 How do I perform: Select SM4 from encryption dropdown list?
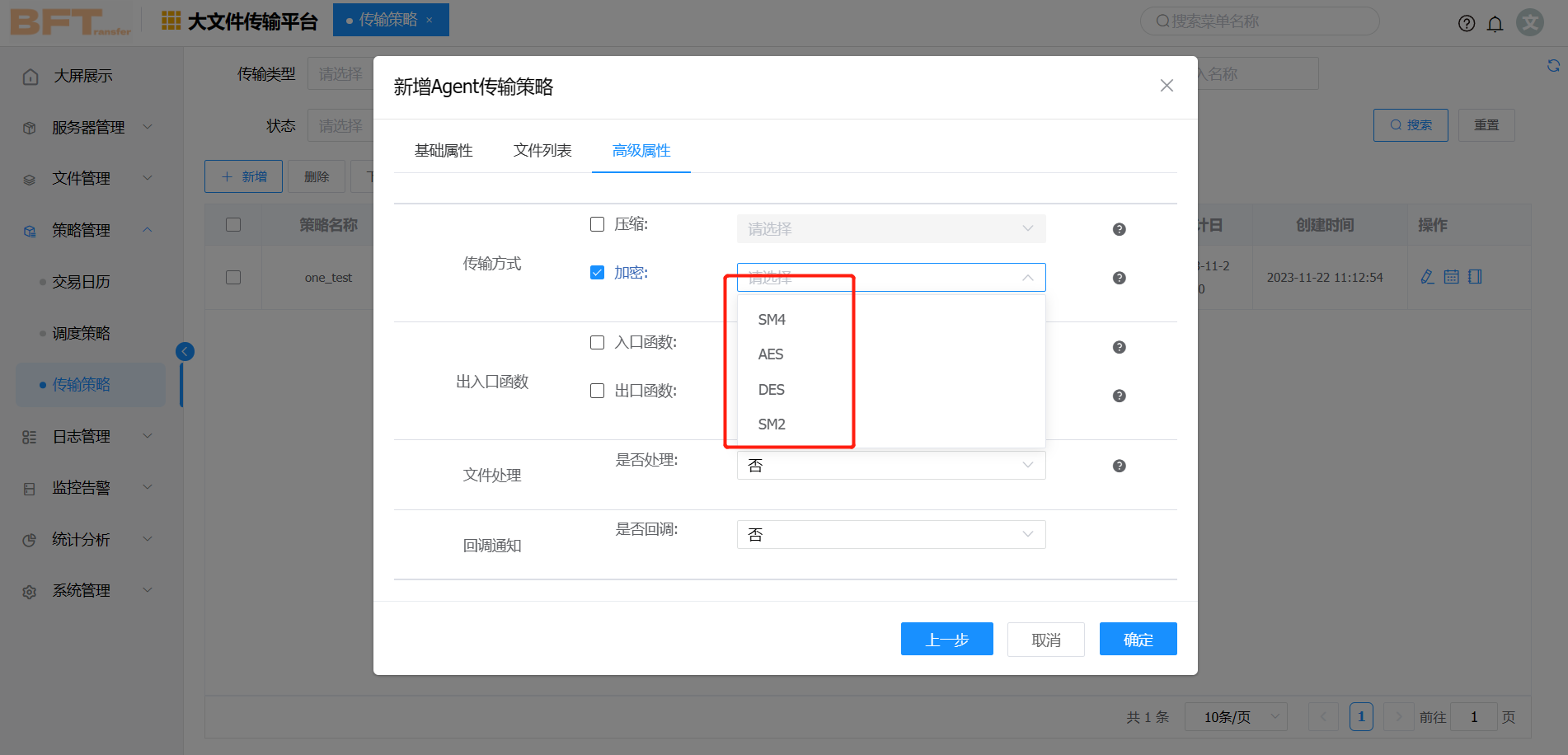(x=772, y=320)
